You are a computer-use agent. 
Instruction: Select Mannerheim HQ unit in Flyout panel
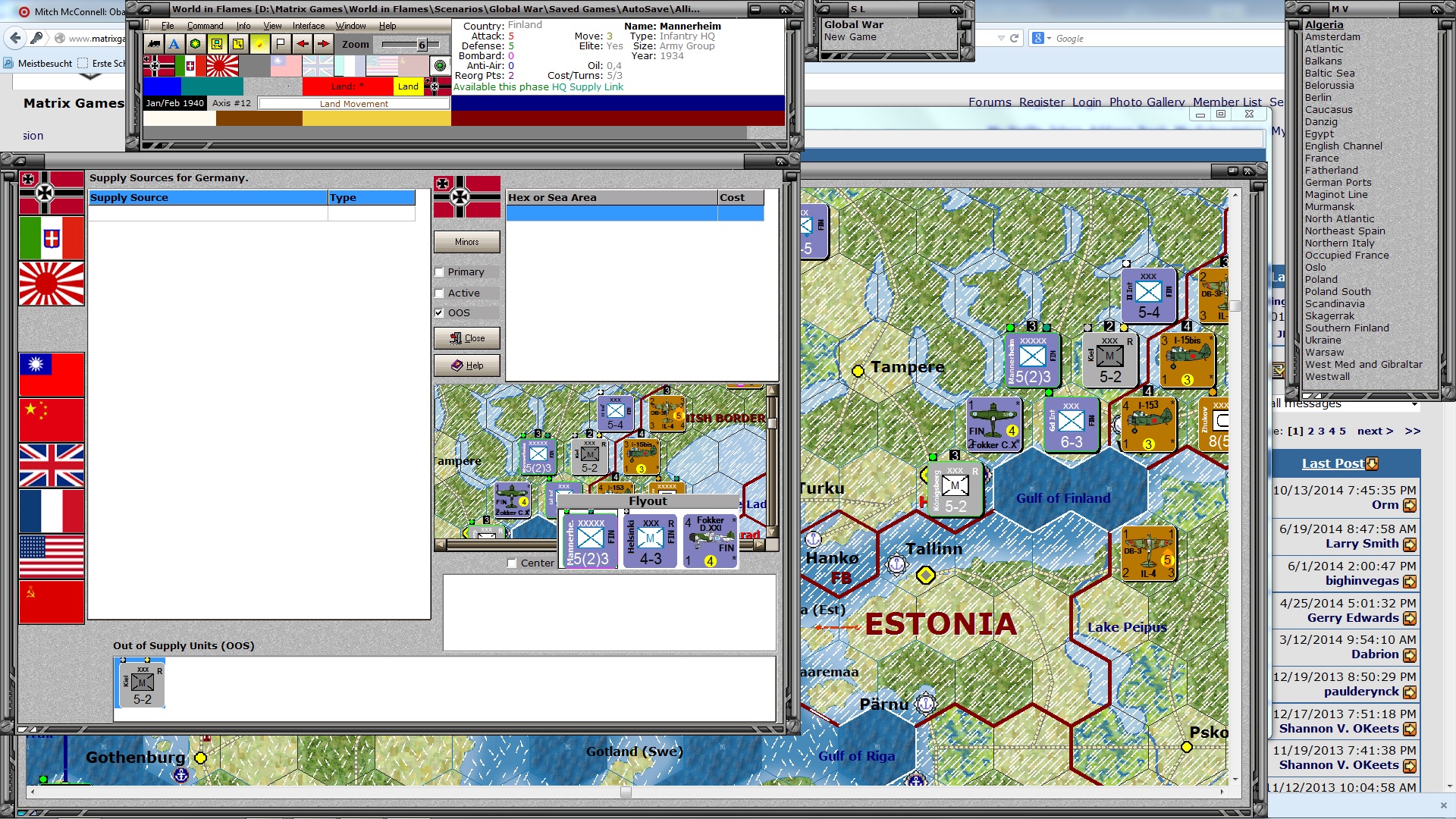point(590,541)
